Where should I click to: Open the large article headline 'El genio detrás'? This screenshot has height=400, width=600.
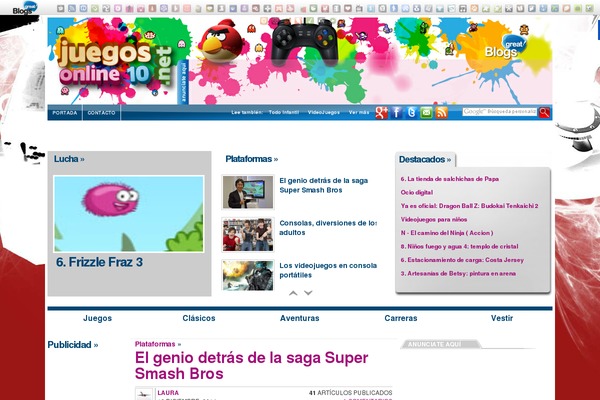(x=251, y=366)
